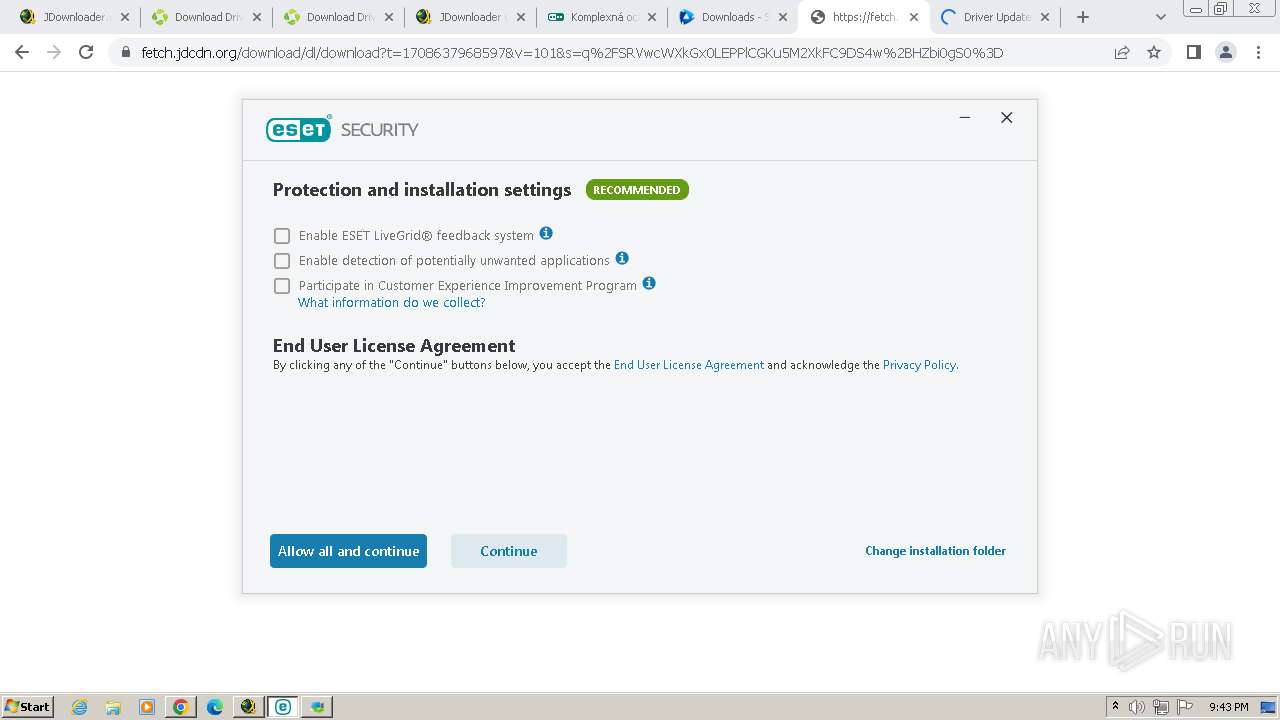Switch to second Download Driver tab
The height and width of the screenshot is (720, 1280).
pos(337,17)
